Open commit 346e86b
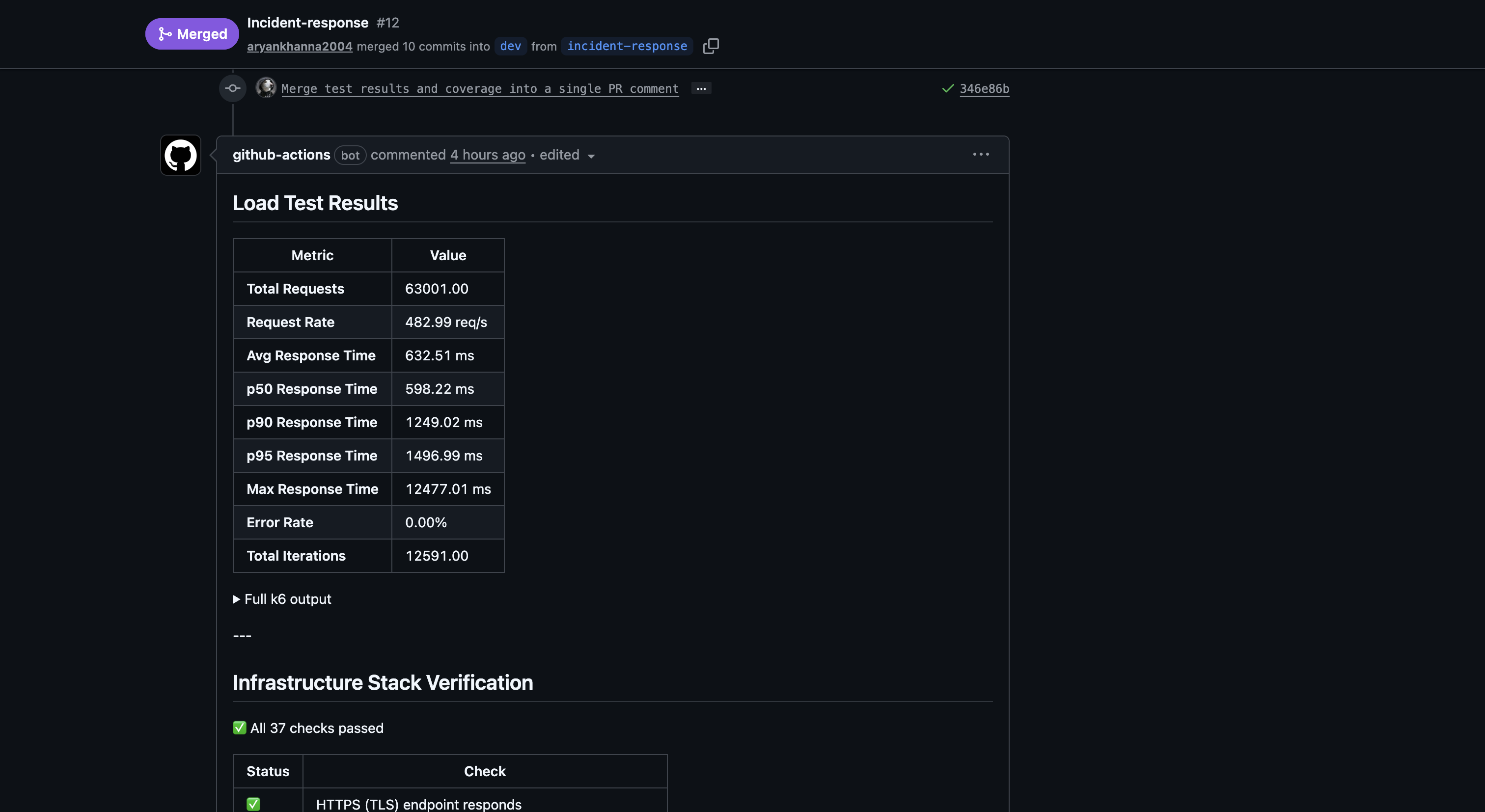Image resolution: width=1485 pixels, height=812 pixels. point(984,88)
